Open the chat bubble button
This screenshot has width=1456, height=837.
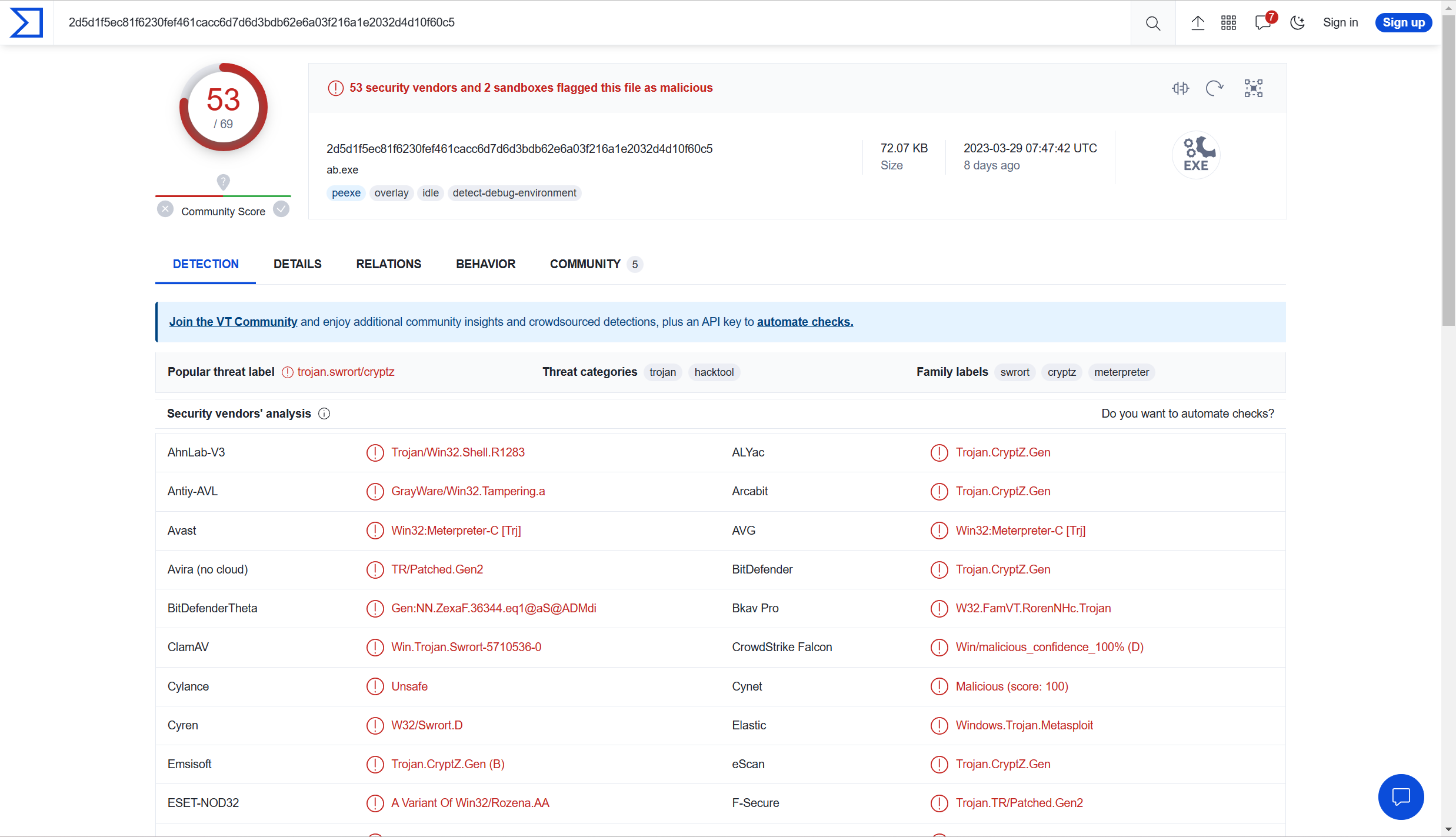coord(1401,796)
